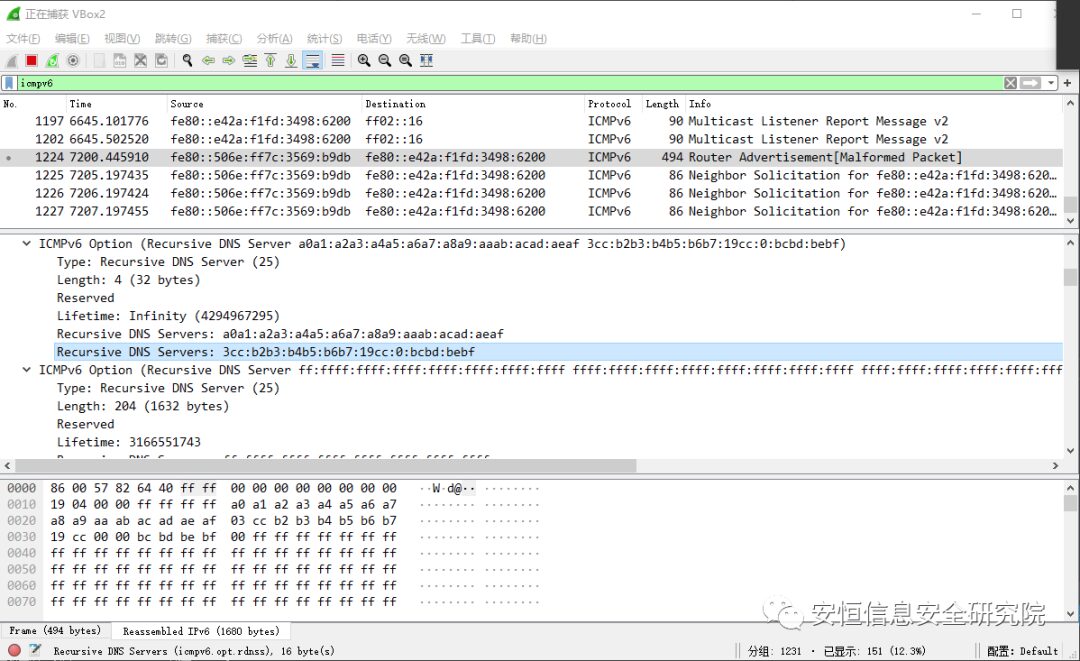Open the display filter history dropdown
Viewport: 1080px width, 661px height.
point(1051,83)
